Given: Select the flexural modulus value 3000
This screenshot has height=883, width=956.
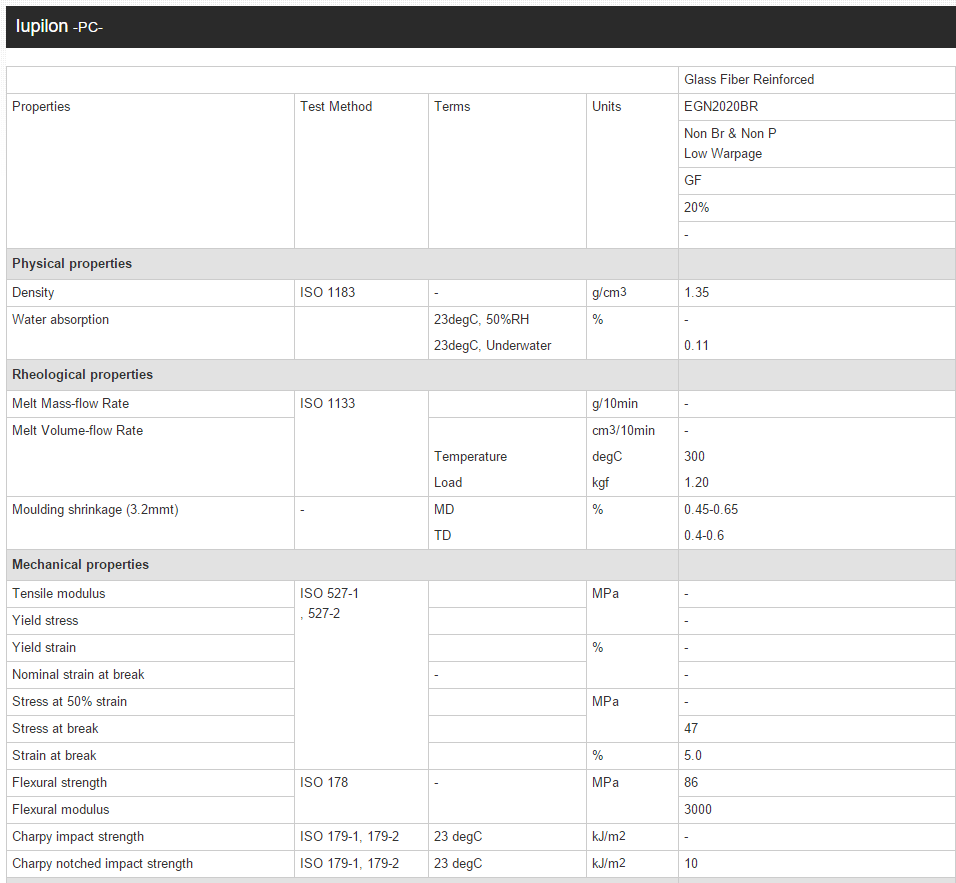Looking at the screenshot, I should 697,809.
